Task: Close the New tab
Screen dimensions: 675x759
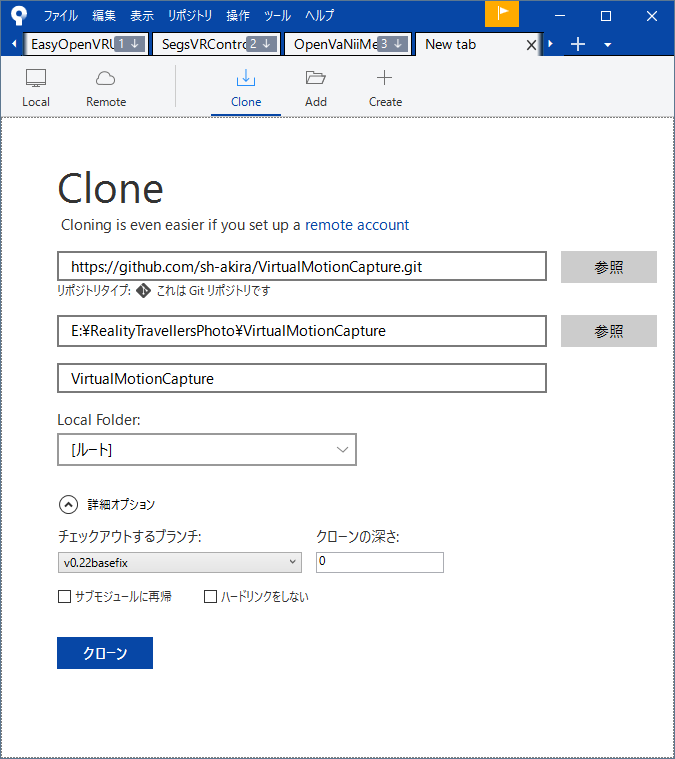Action: coord(531,45)
